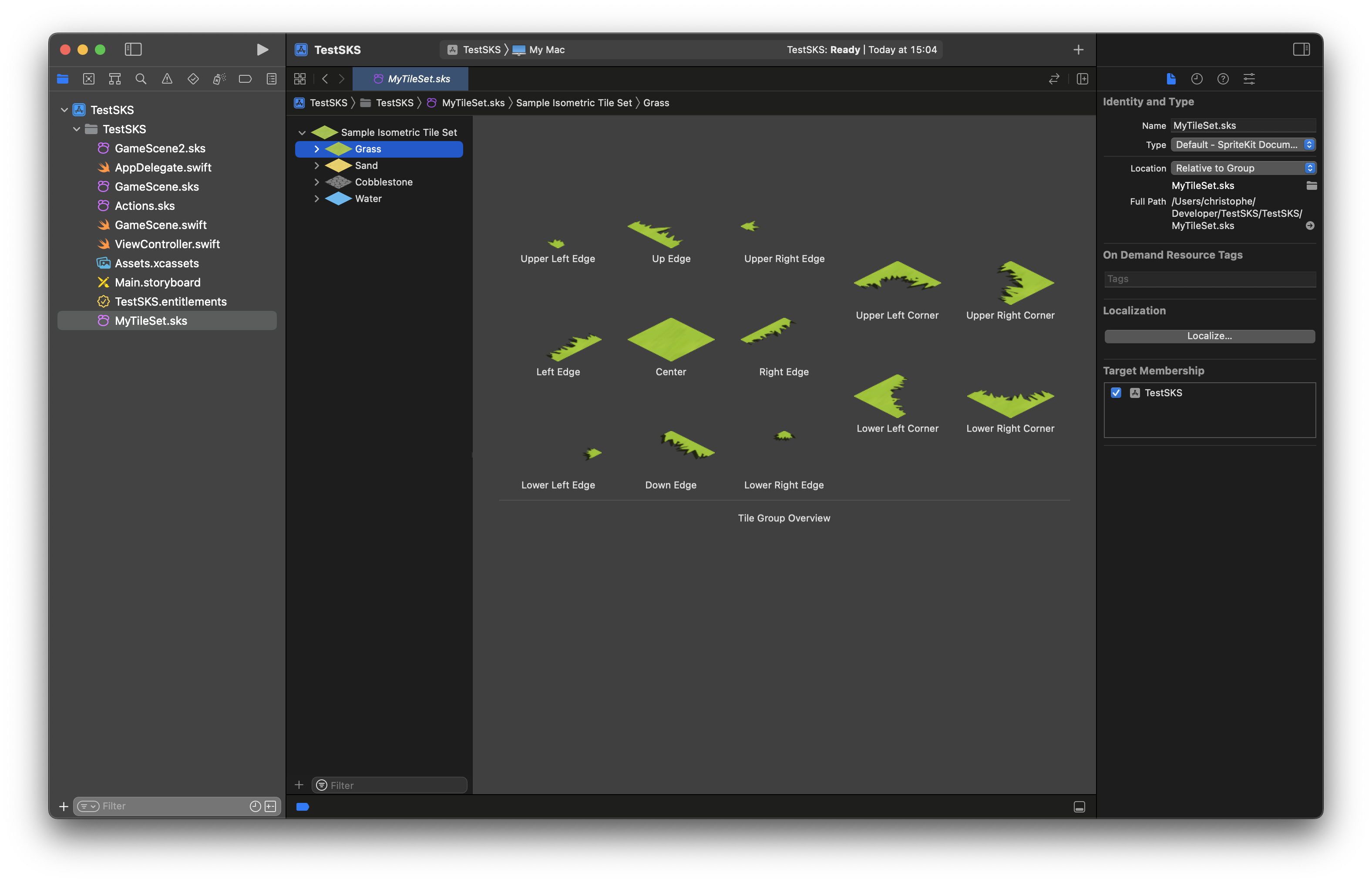The height and width of the screenshot is (883, 1372).
Task: Open Main.storyboard file
Action: (158, 283)
